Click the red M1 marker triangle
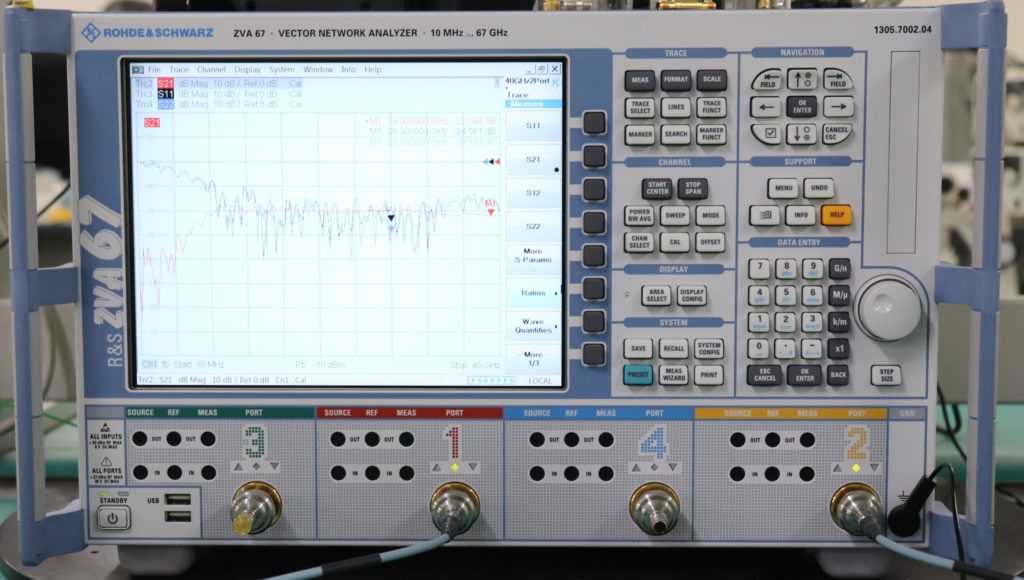The height and width of the screenshot is (580, 1024). coord(491,212)
